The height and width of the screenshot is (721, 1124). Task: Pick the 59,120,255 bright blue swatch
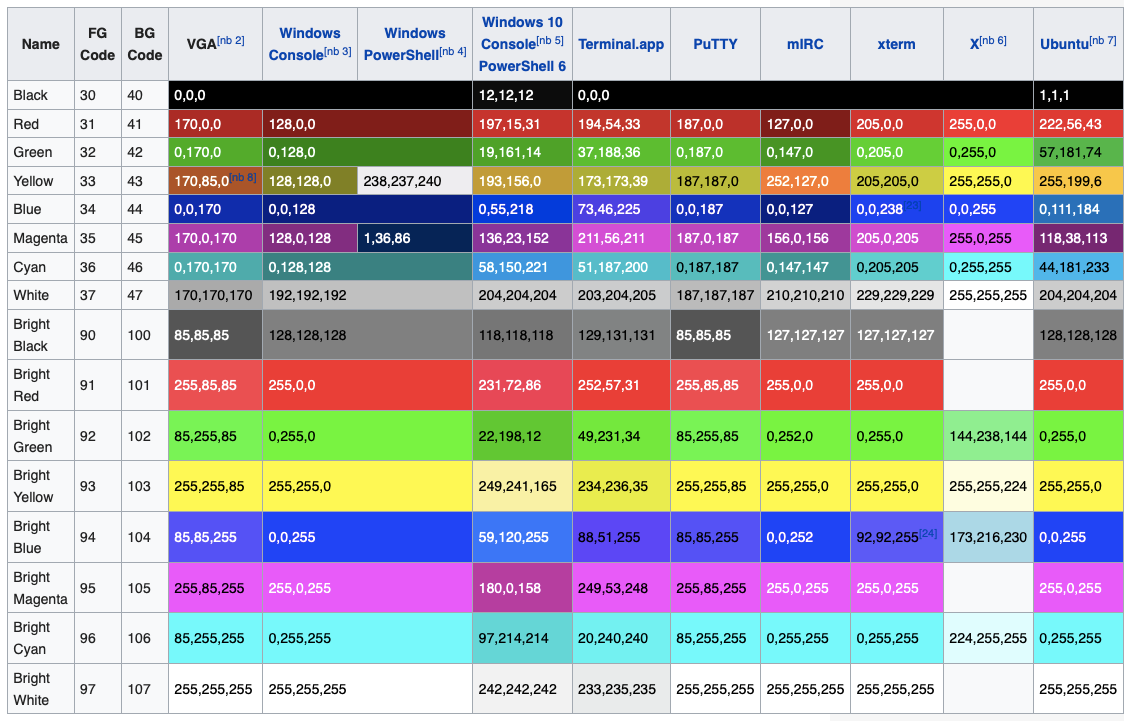[523, 537]
